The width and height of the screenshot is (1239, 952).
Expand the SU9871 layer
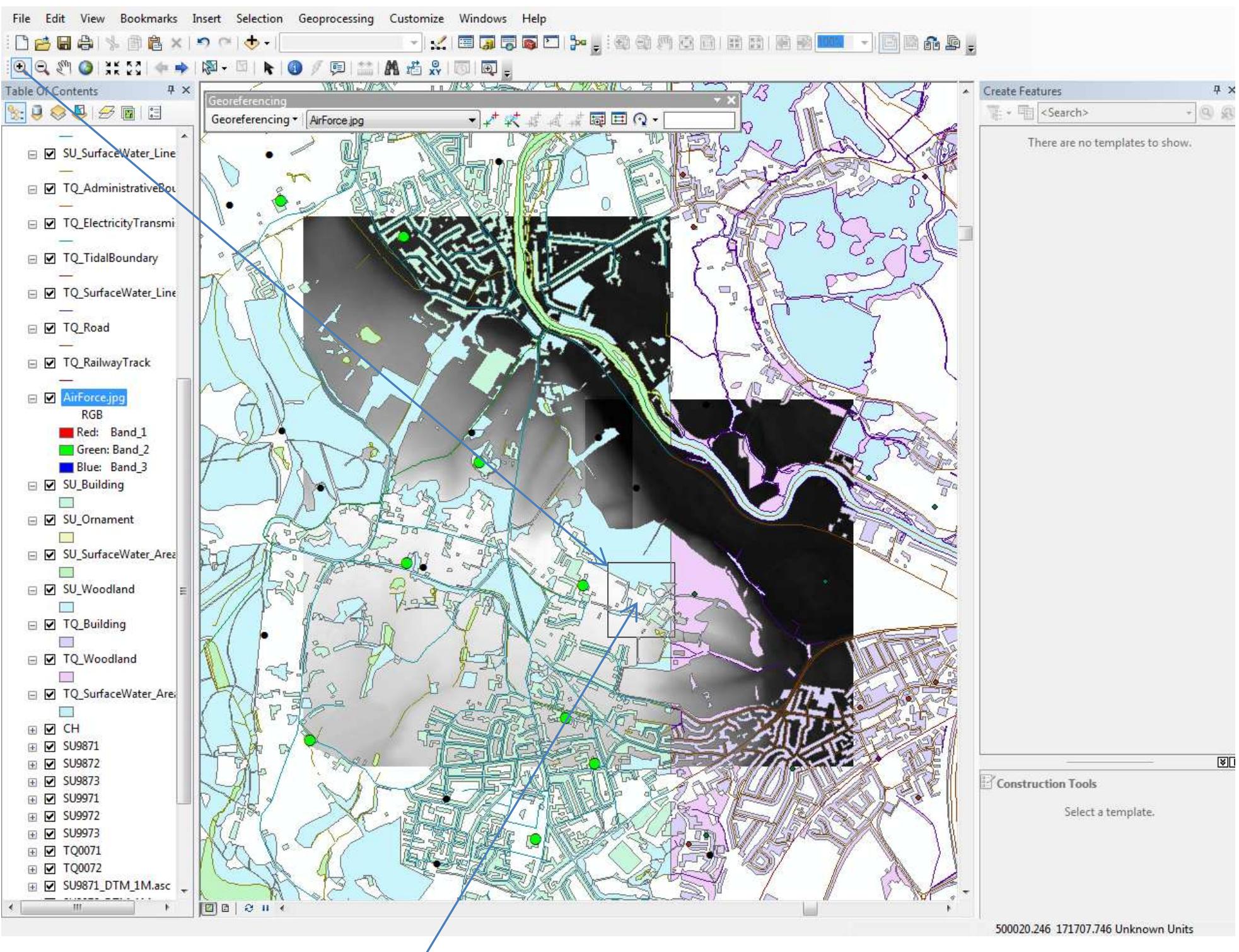point(32,746)
